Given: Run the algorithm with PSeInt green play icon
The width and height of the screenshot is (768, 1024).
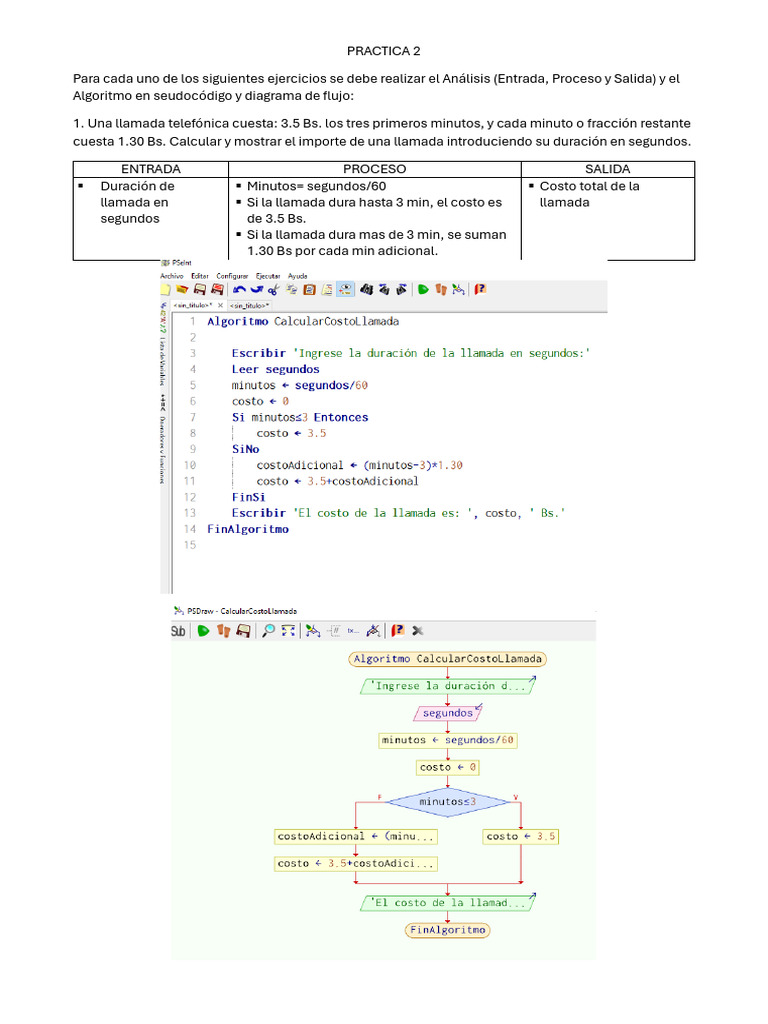Looking at the screenshot, I should [x=423, y=289].
